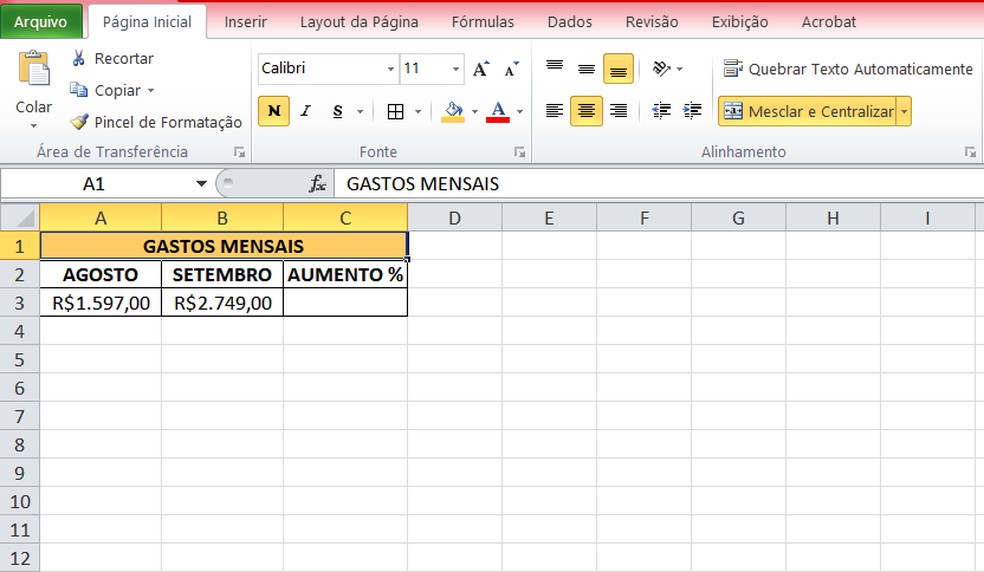This screenshot has width=984, height=572.
Task: Toggle italic I formatting
Action: (306, 111)
